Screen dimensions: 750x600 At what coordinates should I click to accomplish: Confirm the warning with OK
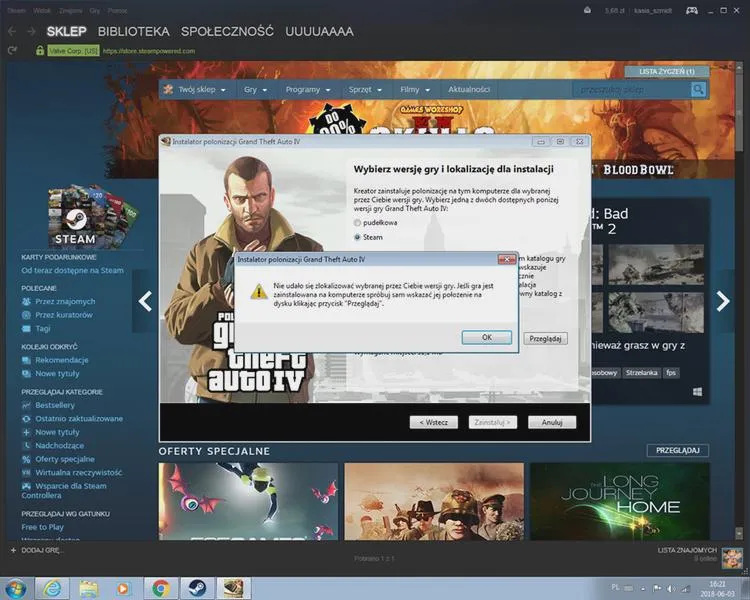click(486, 337)
